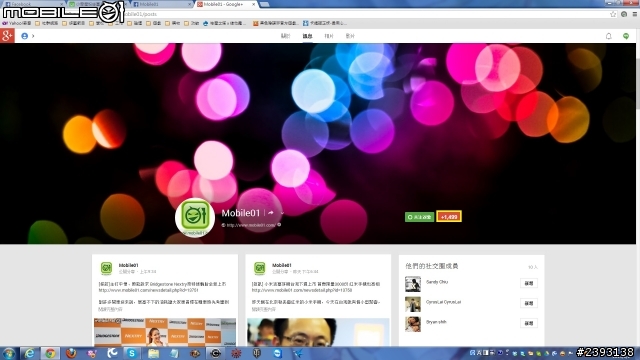640x360 pixels.
Task: Click Mobile01 avatar on first post
Action: (x=106, y=268)
